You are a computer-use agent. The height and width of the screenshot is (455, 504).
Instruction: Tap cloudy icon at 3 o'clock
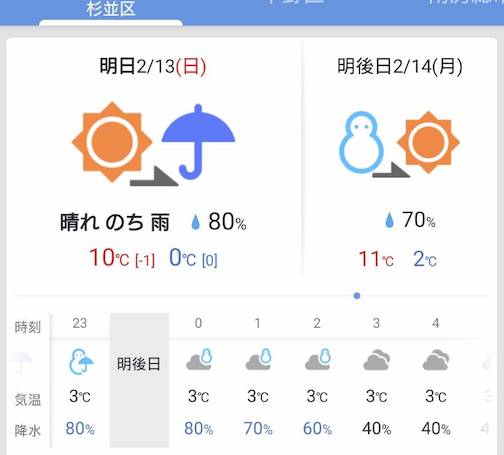pyautogui.click(x=377, y=360)
